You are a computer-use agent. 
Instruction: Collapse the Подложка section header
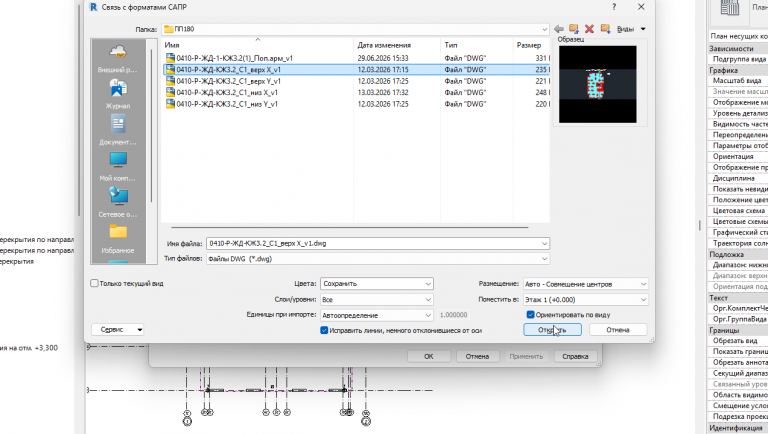pos(738,254)
